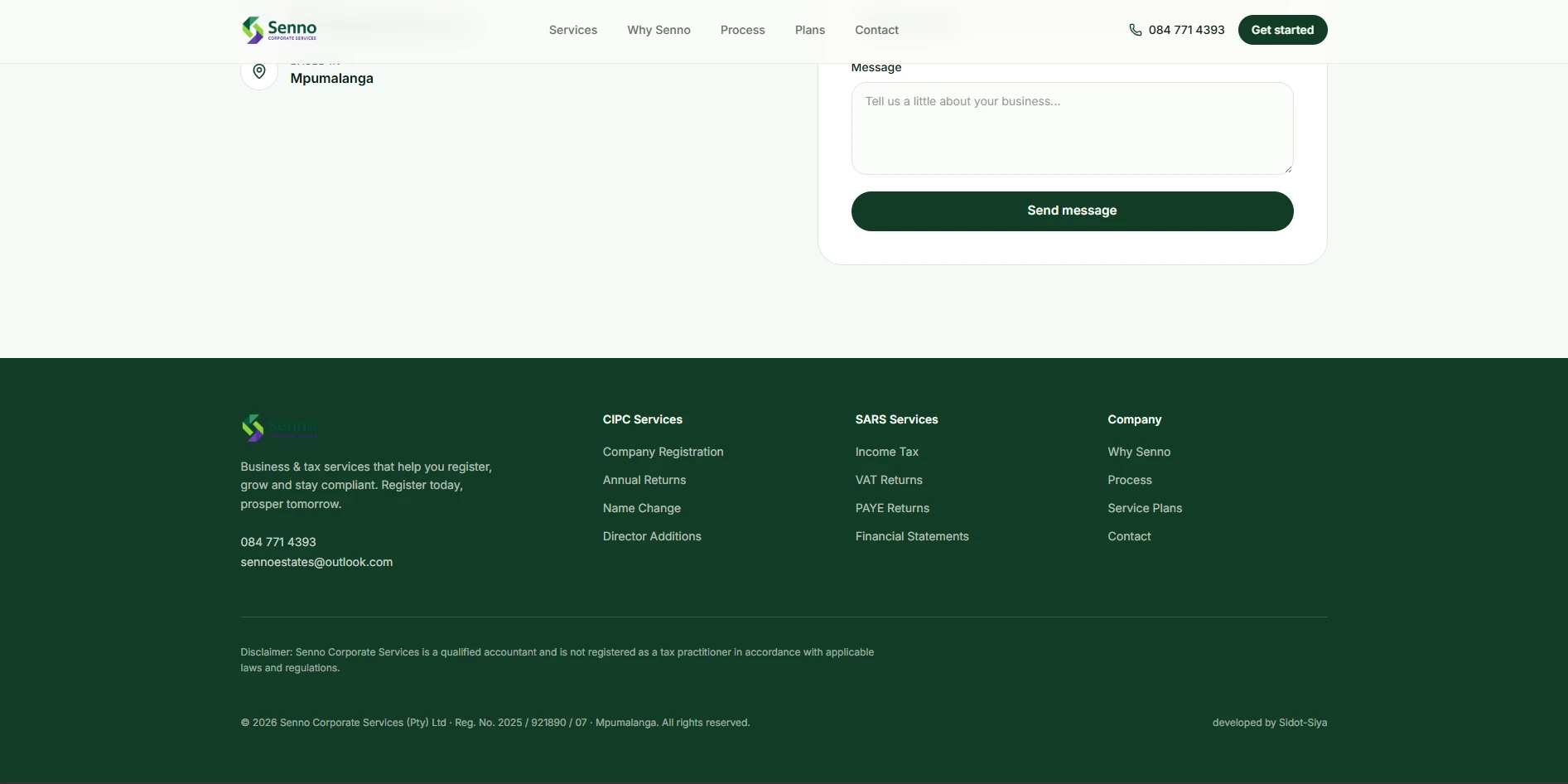Click the Disclaimer text in the footer
The width and height of the screenshot is (1568, 784).
(557, 660)
